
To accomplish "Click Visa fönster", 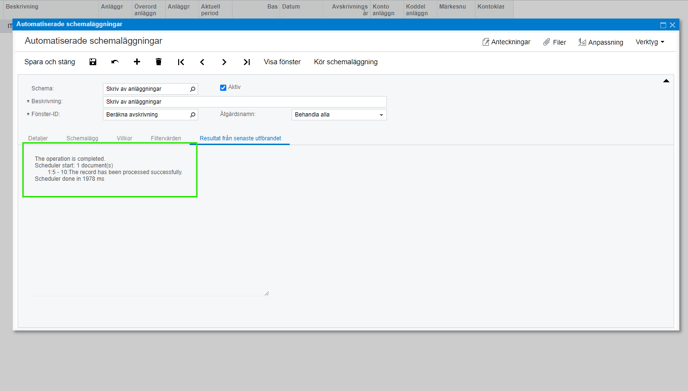I will tap(282, 62).
